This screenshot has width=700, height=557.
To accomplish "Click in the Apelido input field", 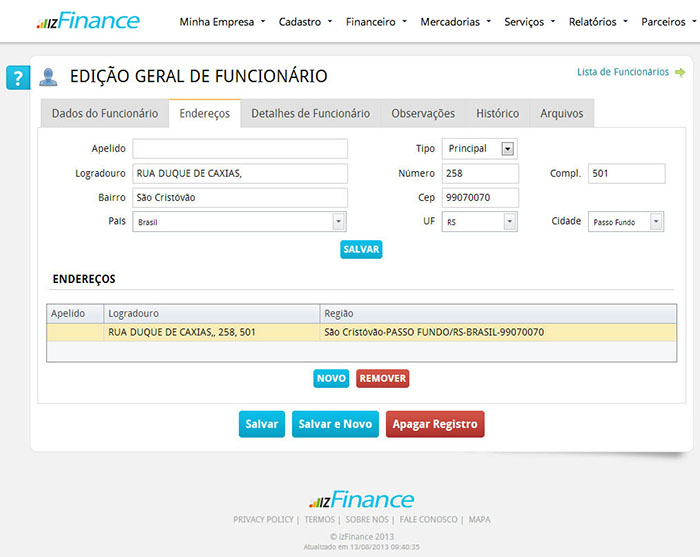I will click(x=240, y=149).
